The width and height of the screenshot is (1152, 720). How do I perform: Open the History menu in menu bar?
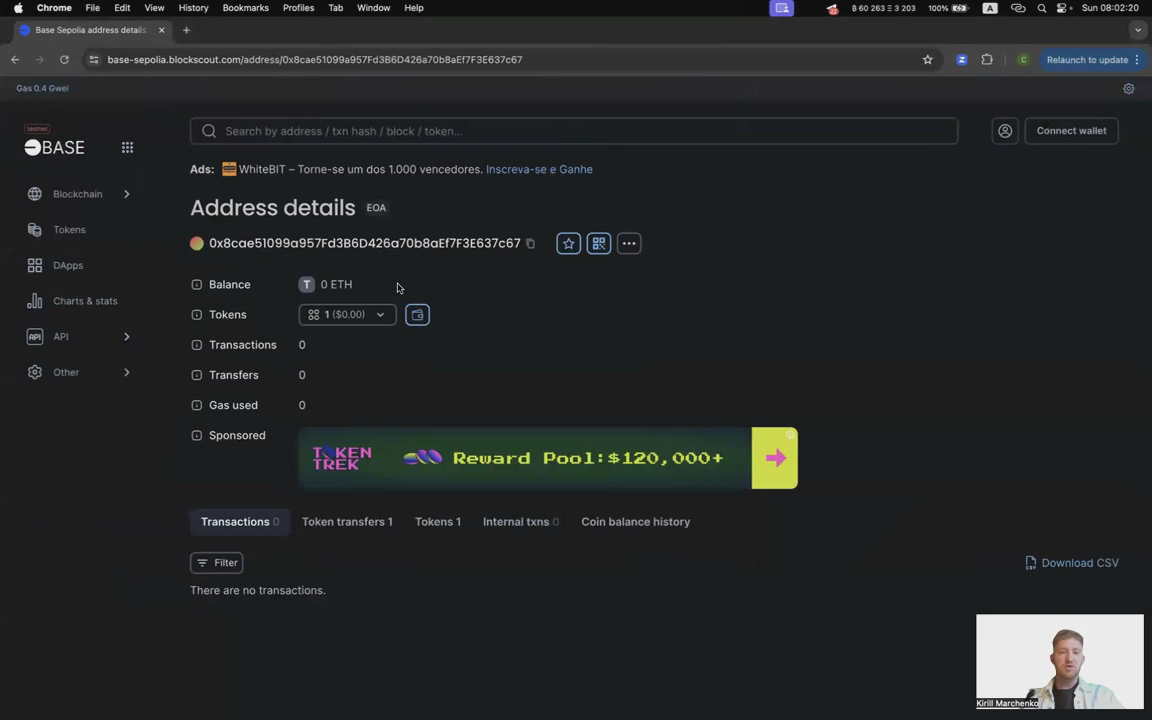tap(193, 8)
